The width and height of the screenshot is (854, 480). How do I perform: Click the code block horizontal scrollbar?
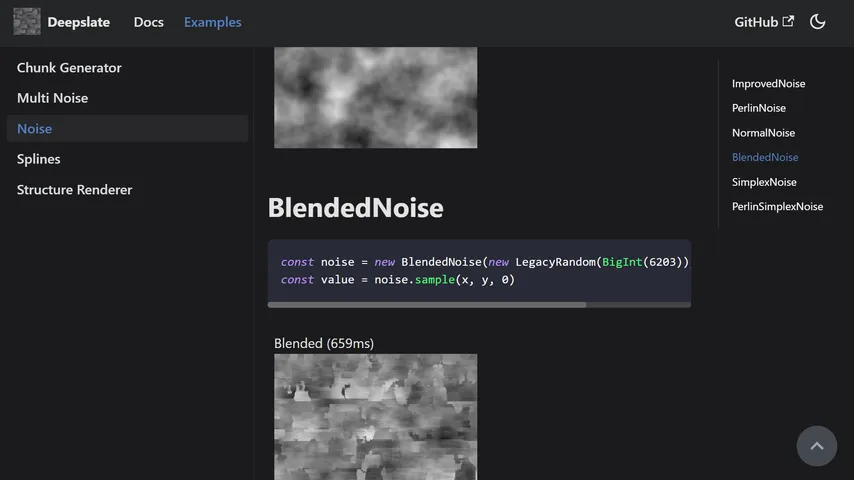(427, 305)
